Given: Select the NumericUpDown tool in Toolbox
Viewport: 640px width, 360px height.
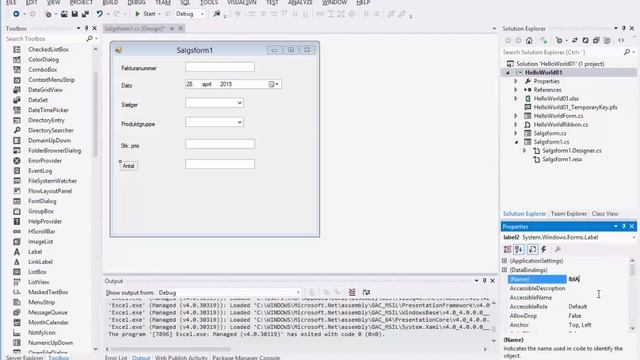Looking at the screenshot, I should click(x=50, y=343).
